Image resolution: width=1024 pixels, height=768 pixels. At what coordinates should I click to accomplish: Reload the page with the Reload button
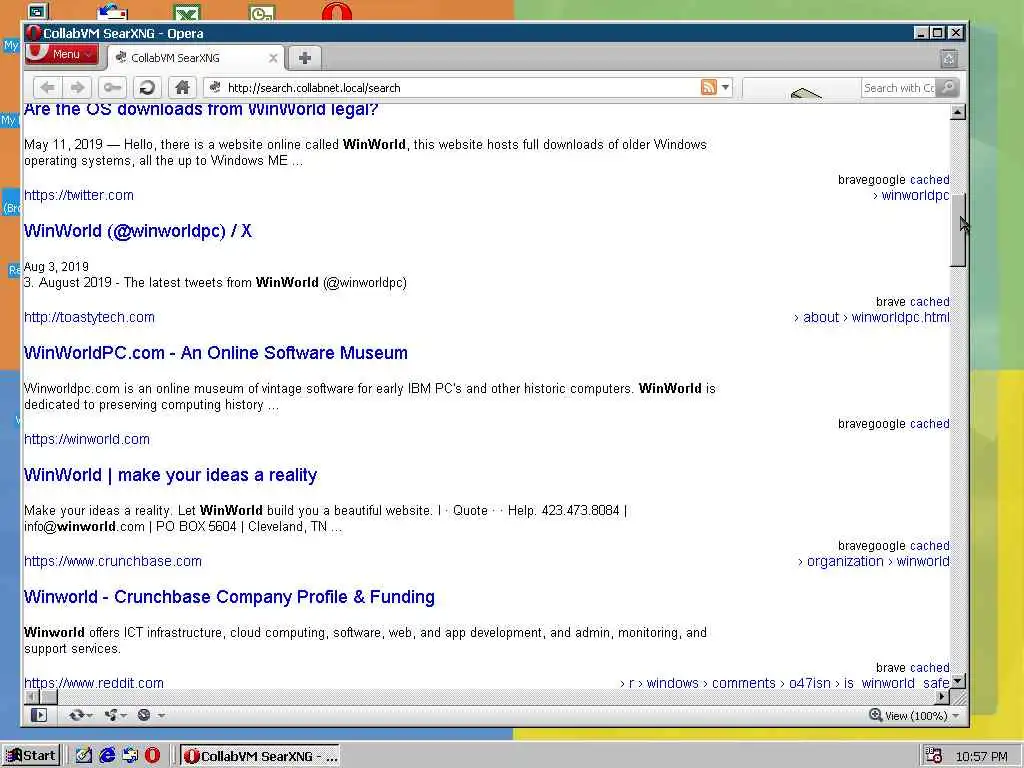[x=147, y=88]
